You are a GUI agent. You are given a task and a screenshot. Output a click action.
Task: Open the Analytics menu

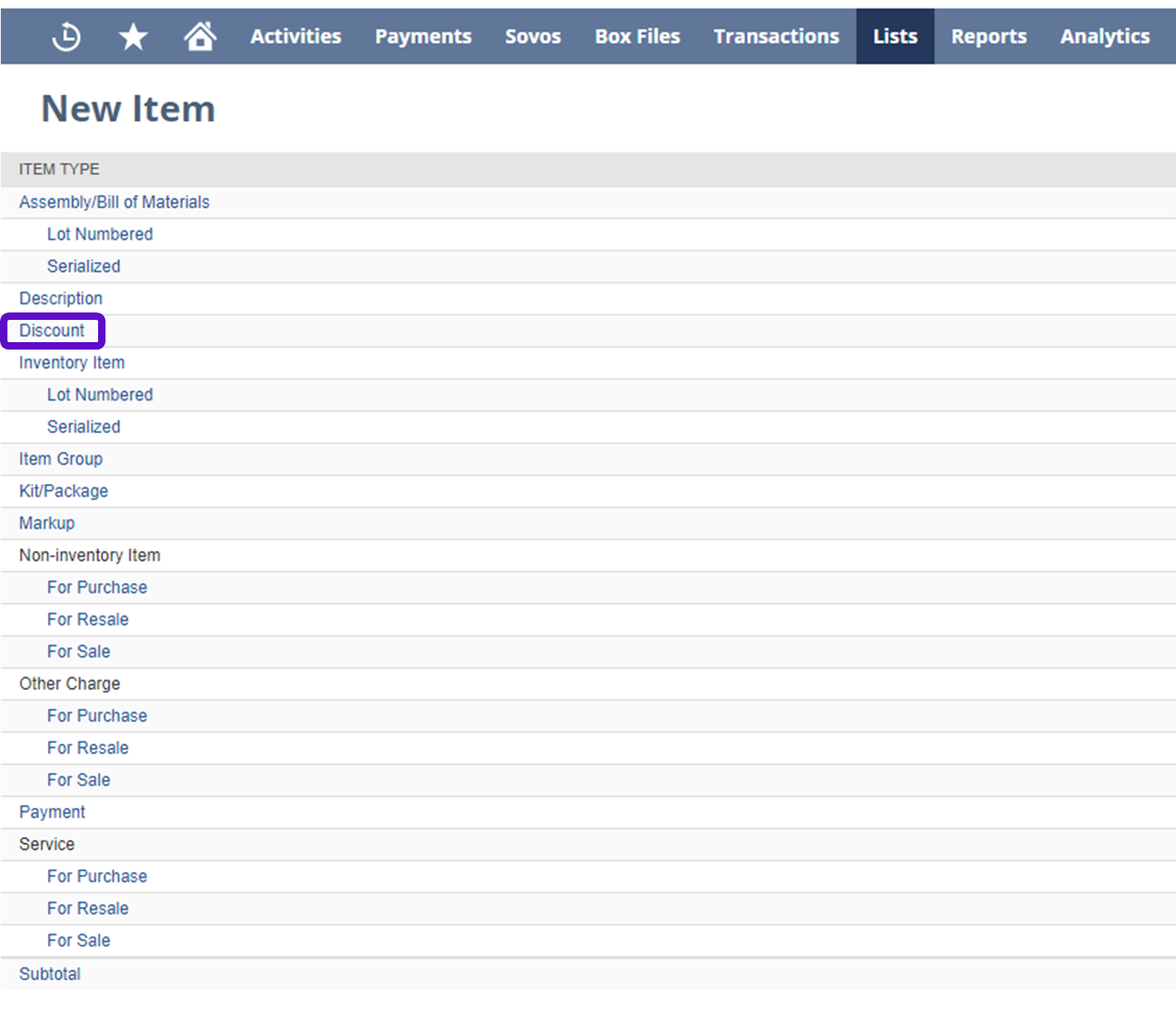click(x=1104, y=36)
